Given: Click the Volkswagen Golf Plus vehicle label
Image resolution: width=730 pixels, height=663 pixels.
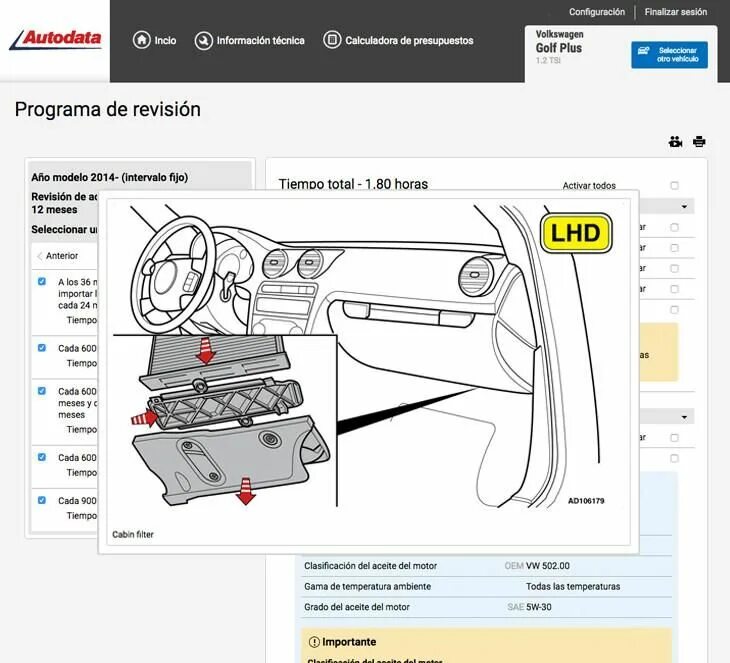Looking at the screenshot, I should click(x=559, y=47).
